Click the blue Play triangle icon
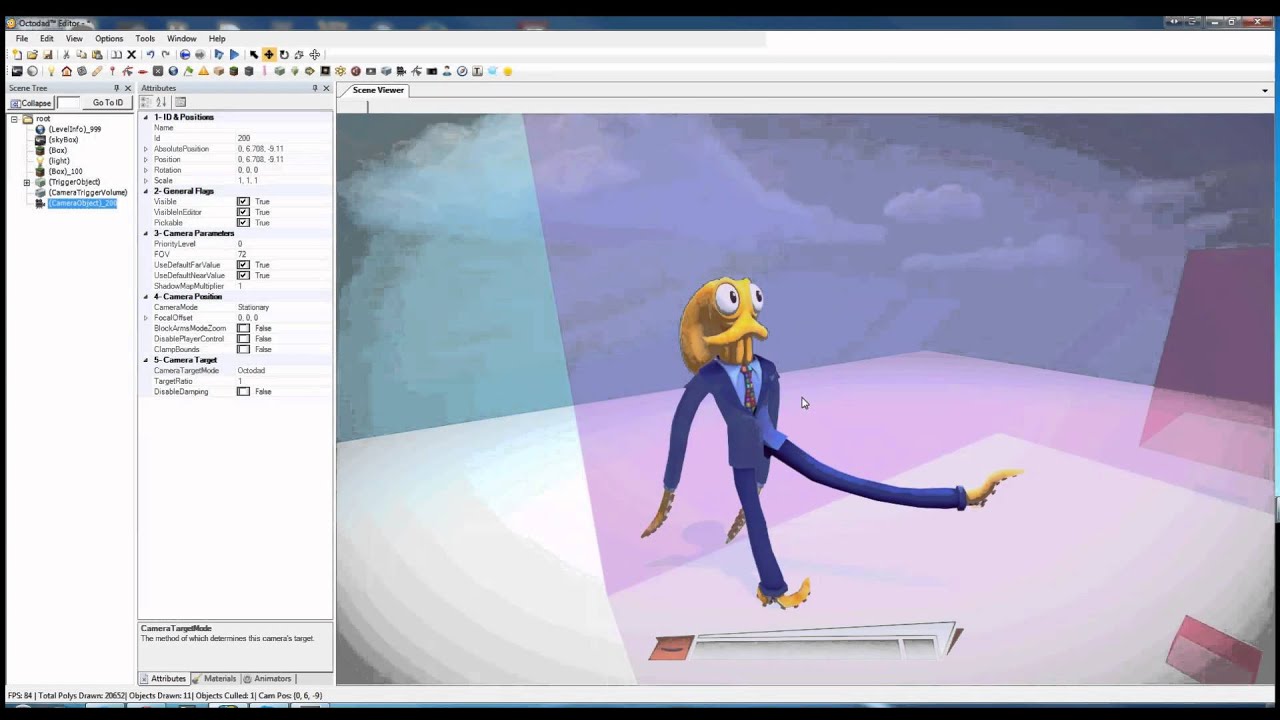Viewport: 1280px width, 720px height. 234,54
